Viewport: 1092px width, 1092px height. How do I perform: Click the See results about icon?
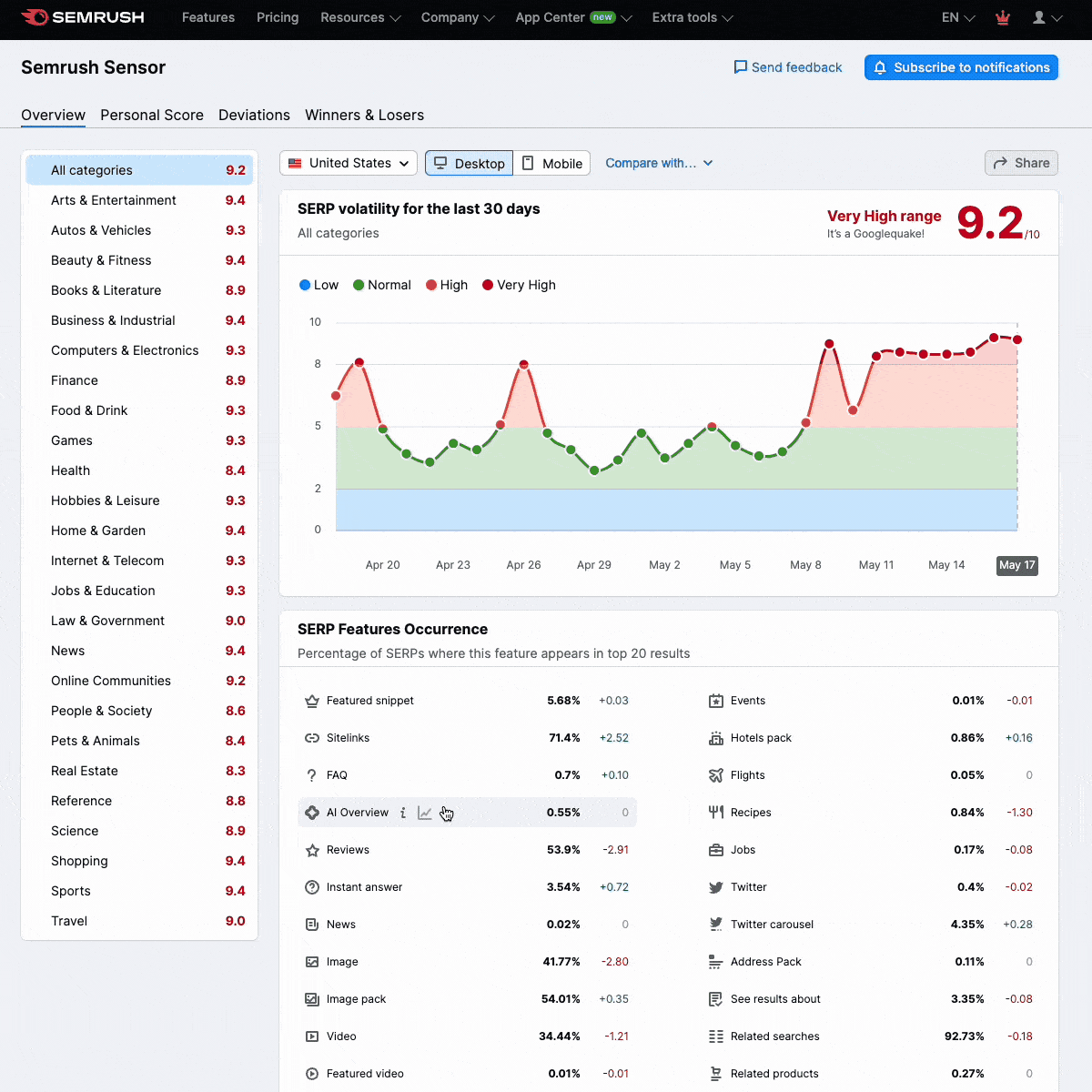click(x=716, y=999)
